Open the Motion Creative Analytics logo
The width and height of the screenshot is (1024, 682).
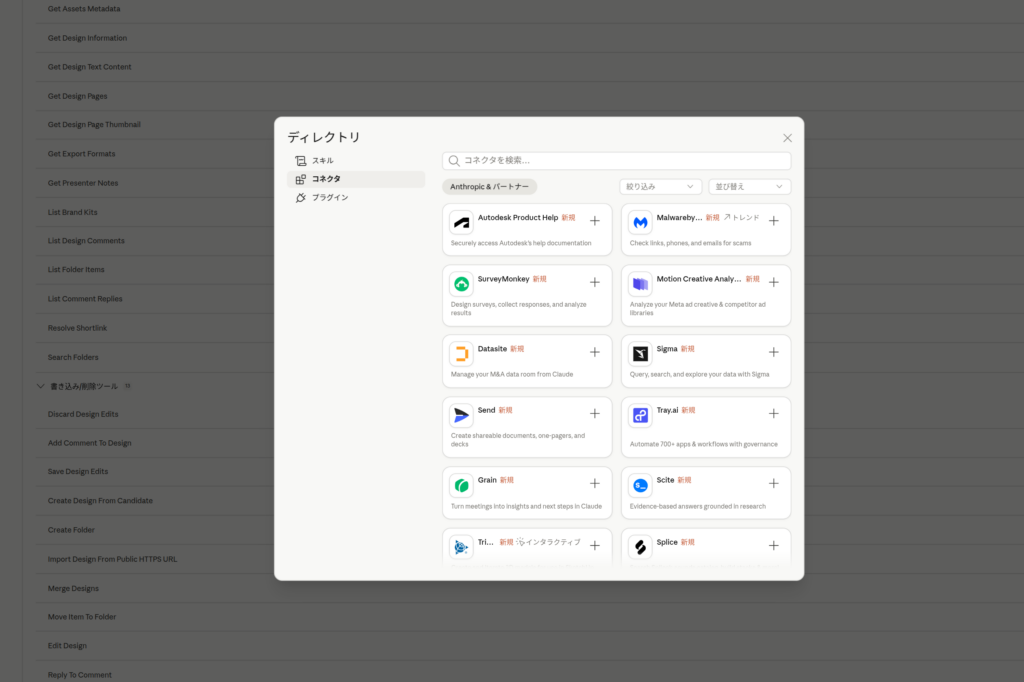click(640, 284)
